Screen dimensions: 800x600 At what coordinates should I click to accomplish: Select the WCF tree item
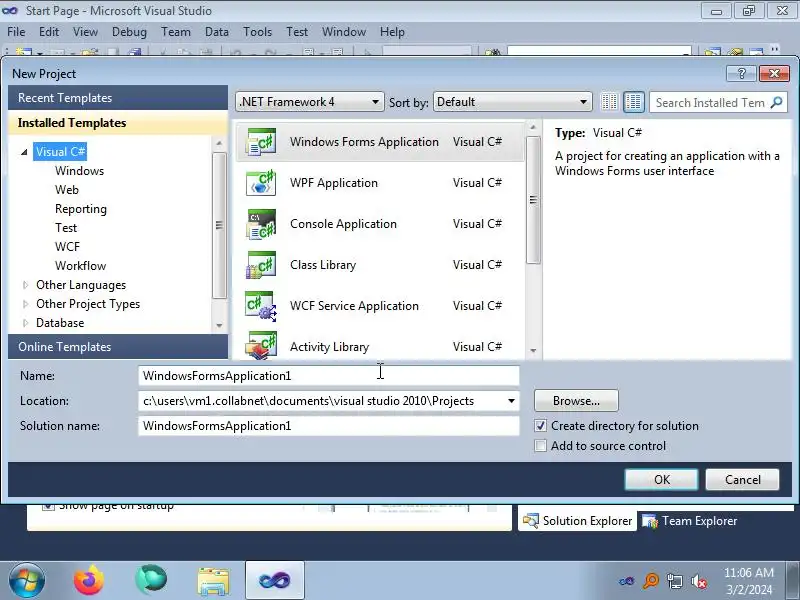pos(67,246)
